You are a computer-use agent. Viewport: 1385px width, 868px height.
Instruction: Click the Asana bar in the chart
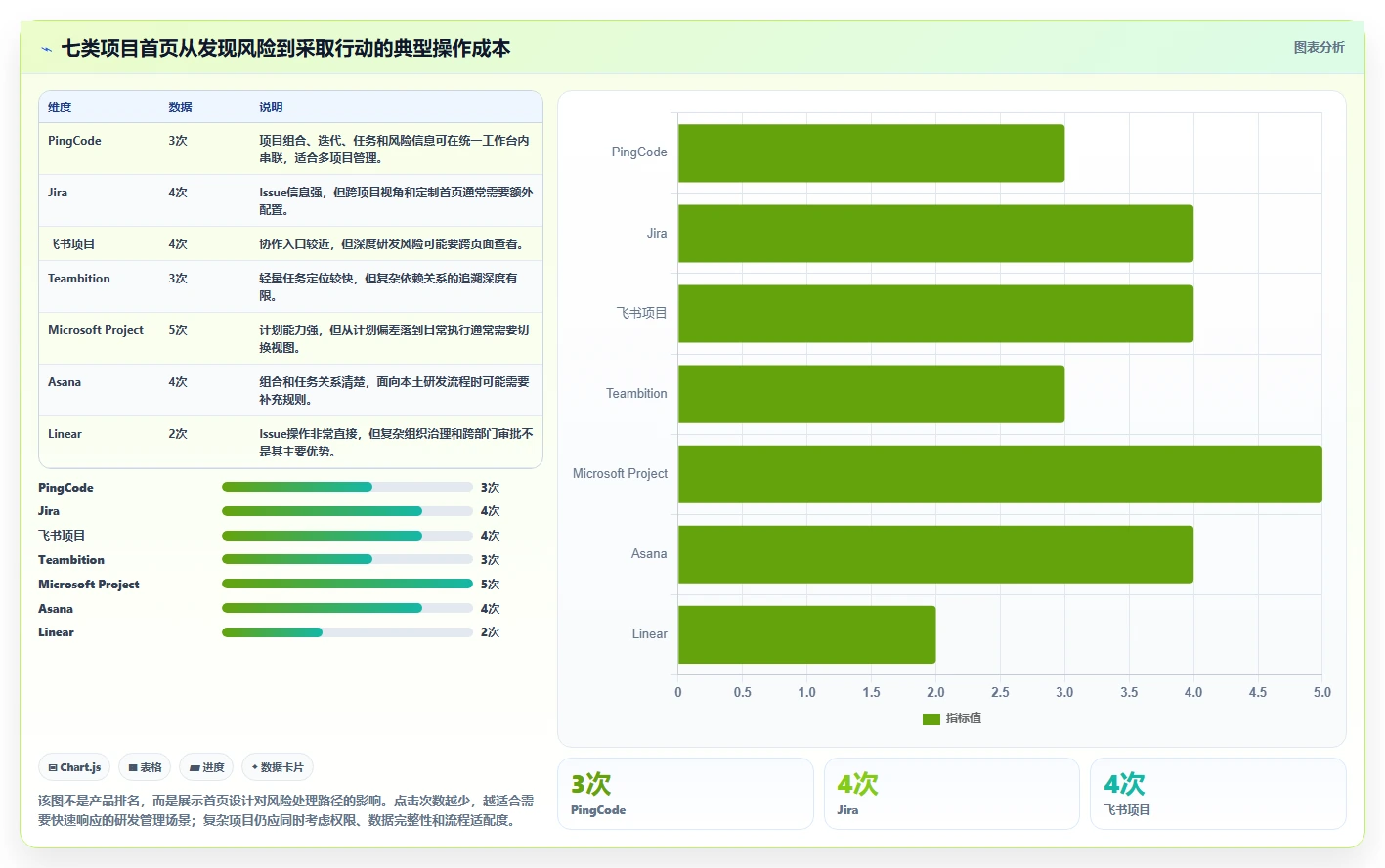[x=935, y=554]
